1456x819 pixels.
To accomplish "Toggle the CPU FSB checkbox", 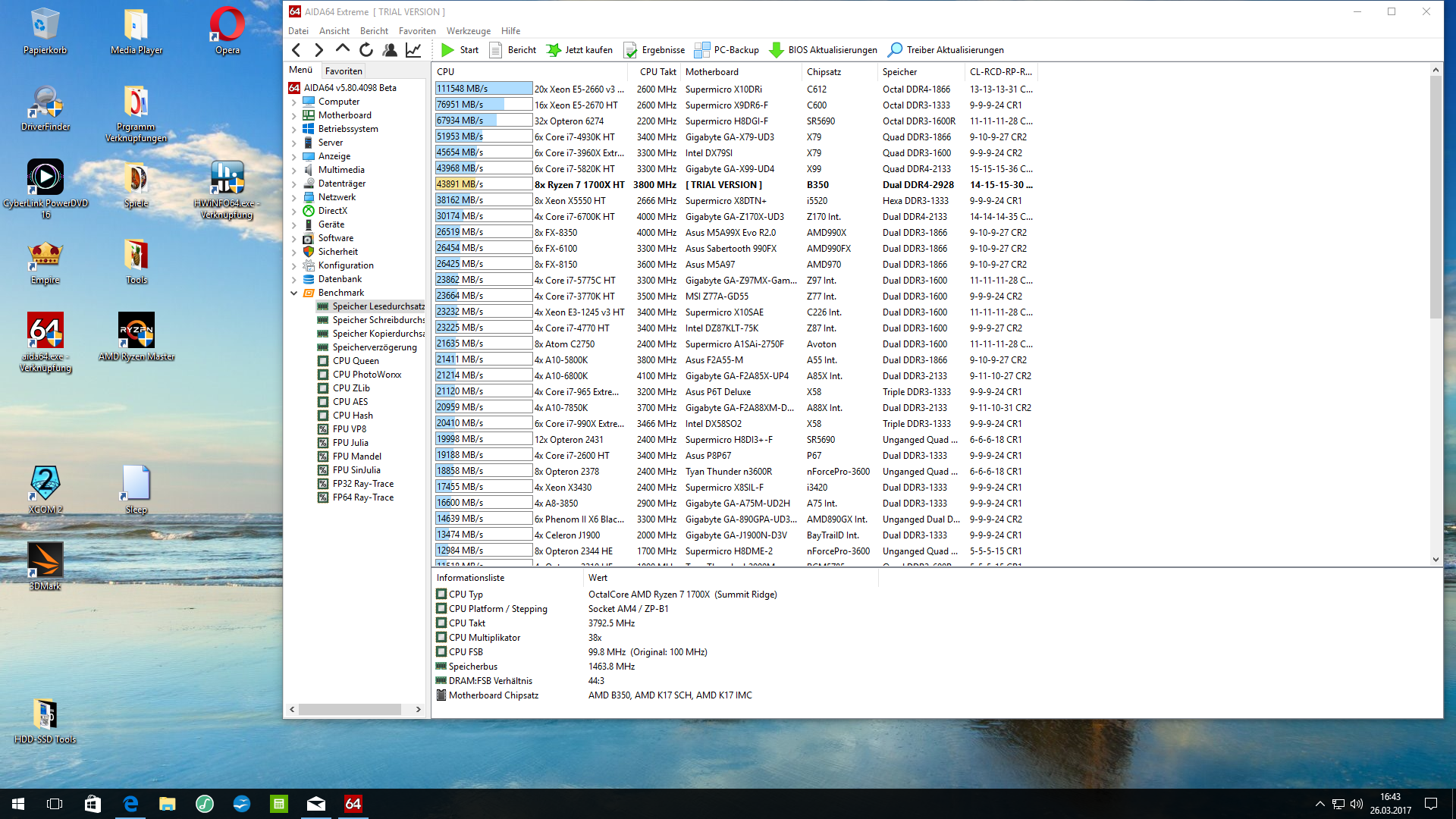I will tap(441, 652).
